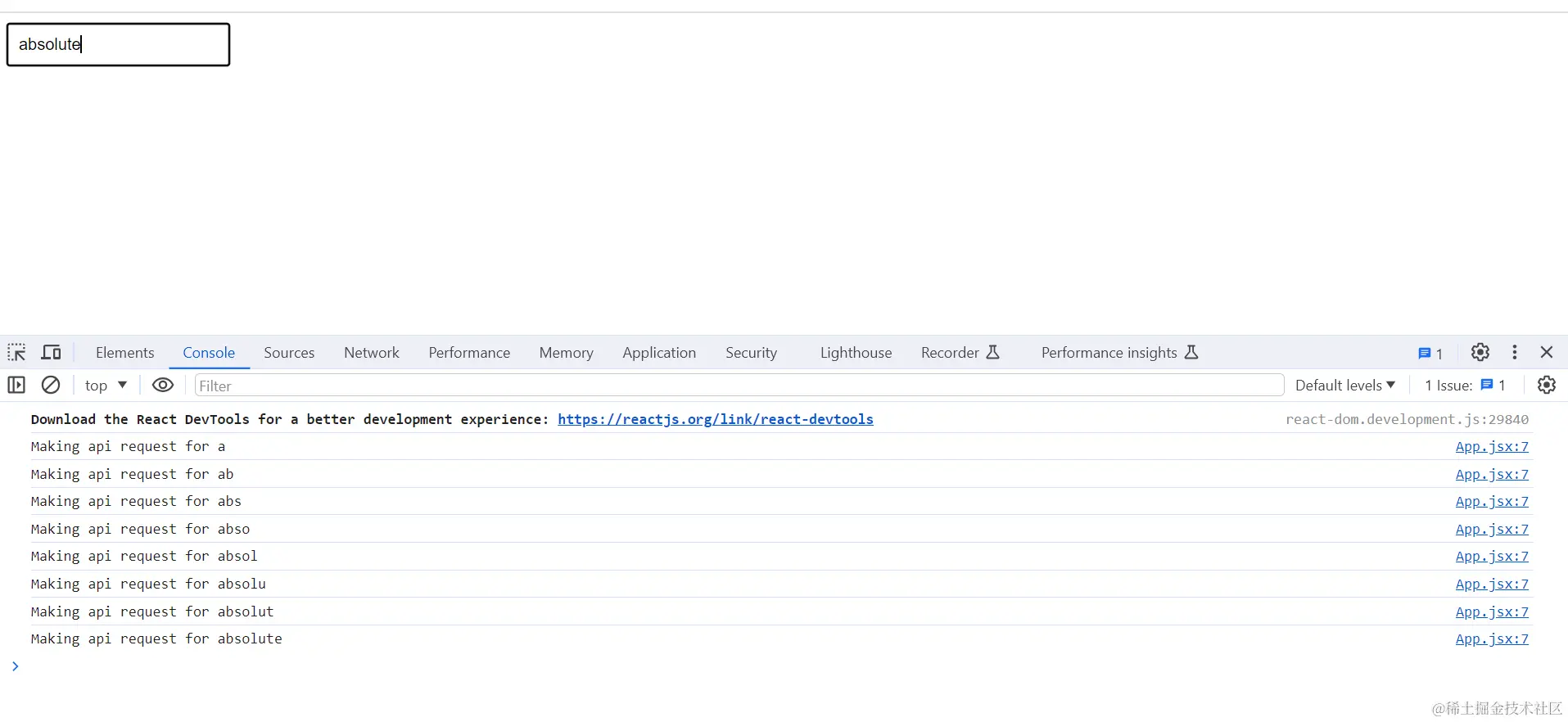Select log 'Making api request for ab'
Image resolution: width=1568 pixels, height=722 pixels.
click(x=132, y=475)
